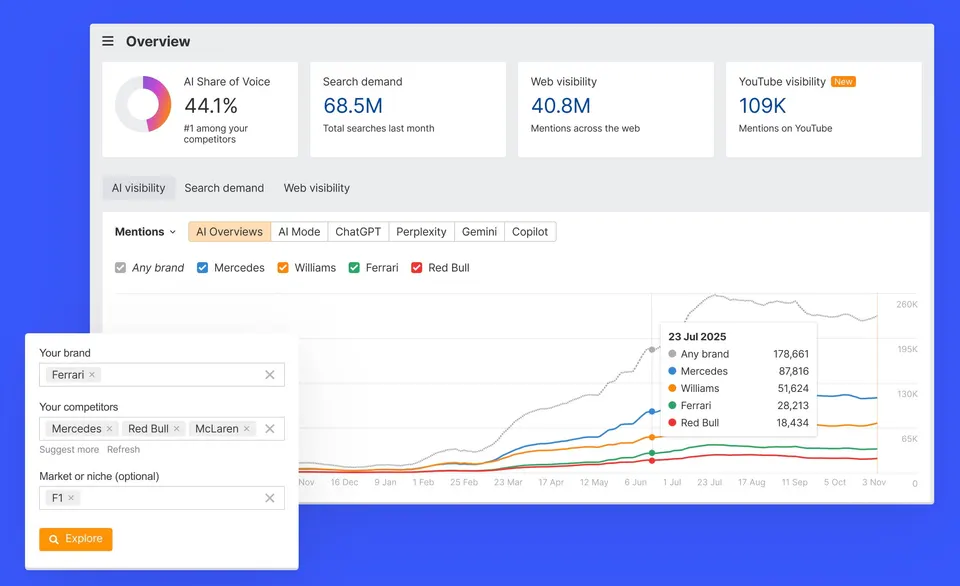The width and height of the screenshot is (960, 586).
Task: Switch to the AI visibility tab
Action: point(138,188)
